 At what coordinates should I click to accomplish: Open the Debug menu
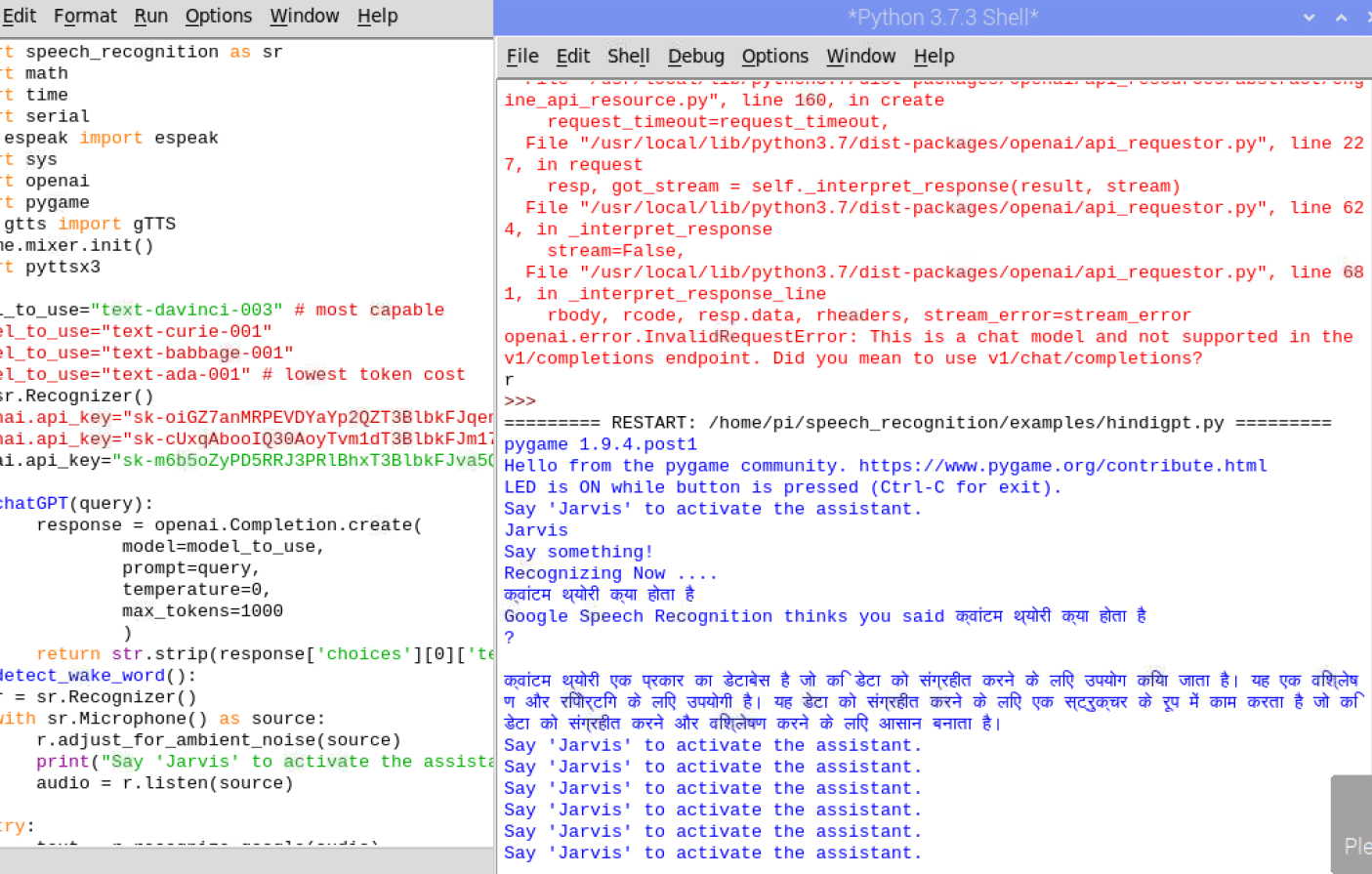pyautogui.click(x=695, y=57)
